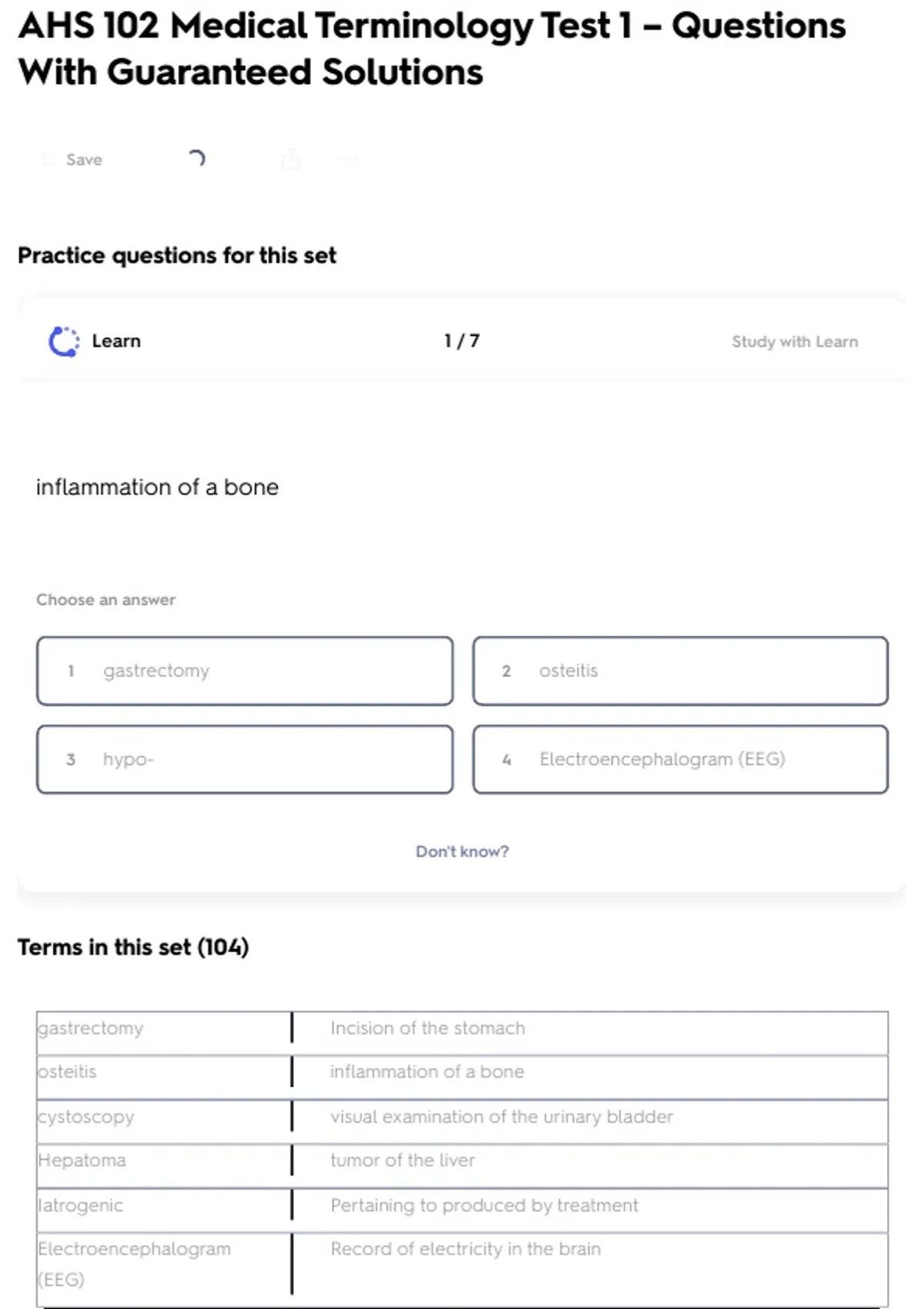This screenshot has height=1309, width=924.
Task: Click the Save label text
Action: point(84,160)
